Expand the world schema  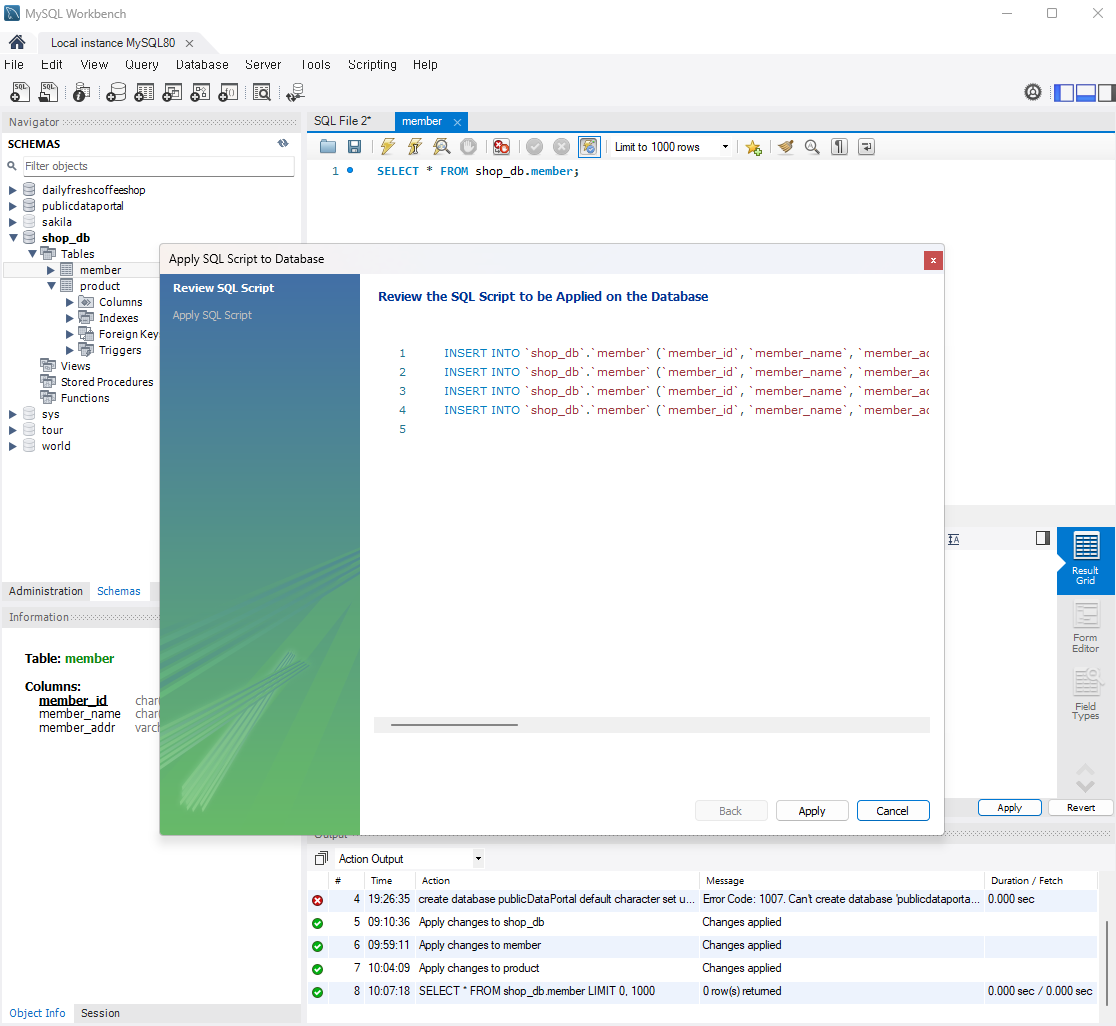pos(12,447)
